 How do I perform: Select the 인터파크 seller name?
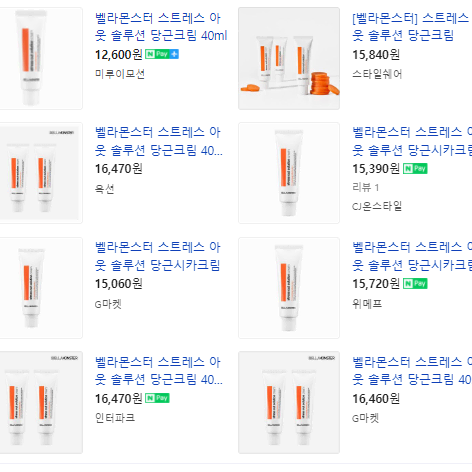tap(115, 418)
